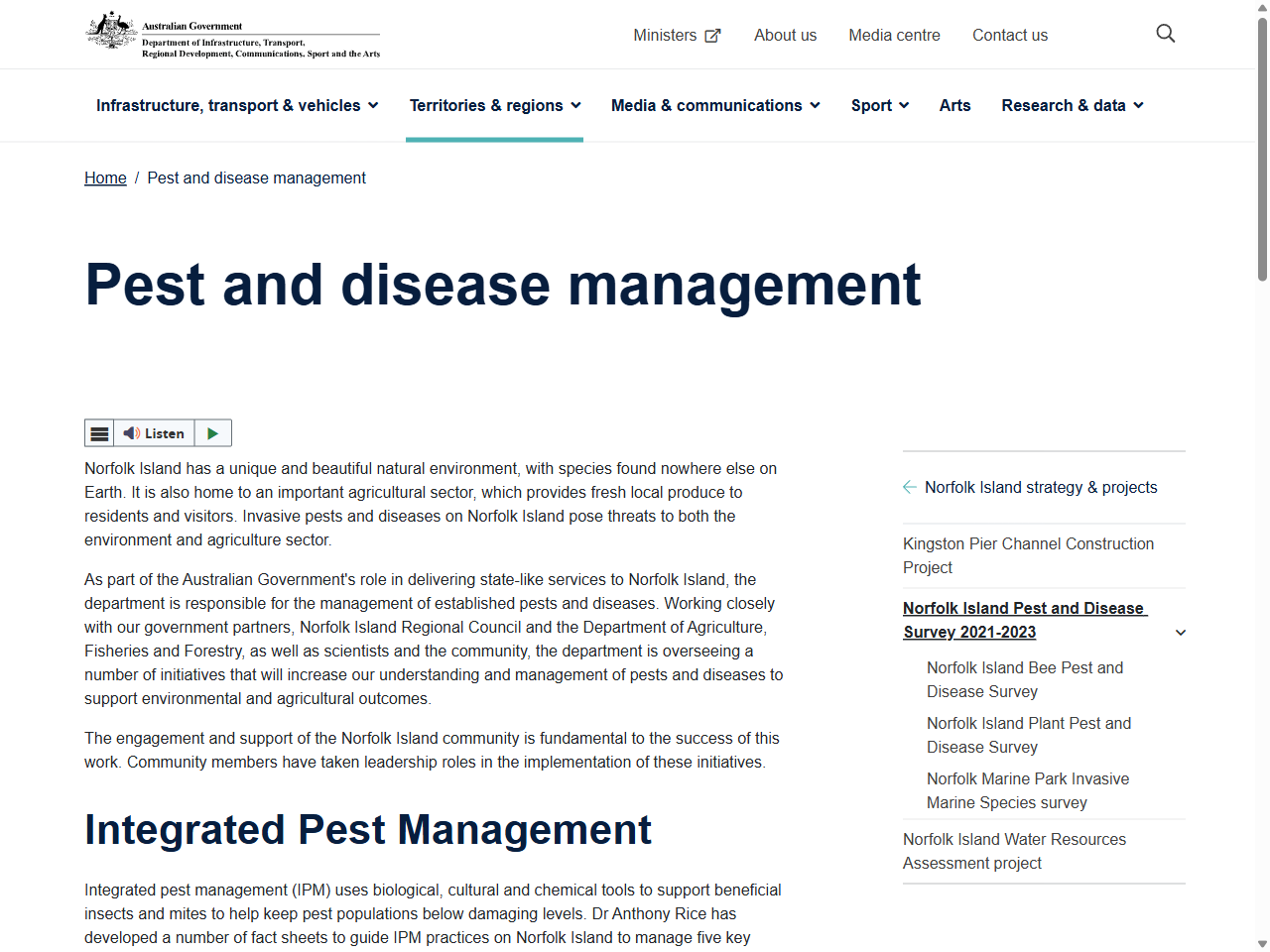Open Norfolk Island Plant Pest and Disease Survey

(1029, 735)
